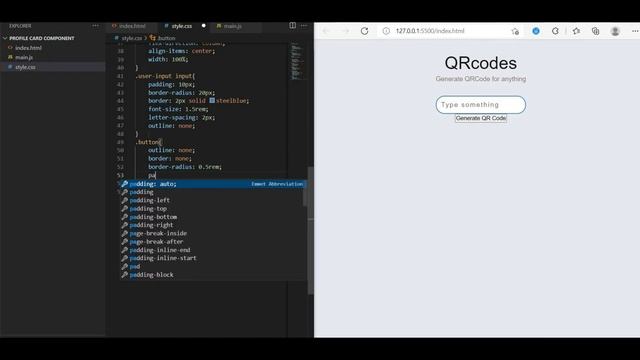Switch to the index.html editor tab
This screenshot has height=360, width=640.
click(x=132, y=26)
